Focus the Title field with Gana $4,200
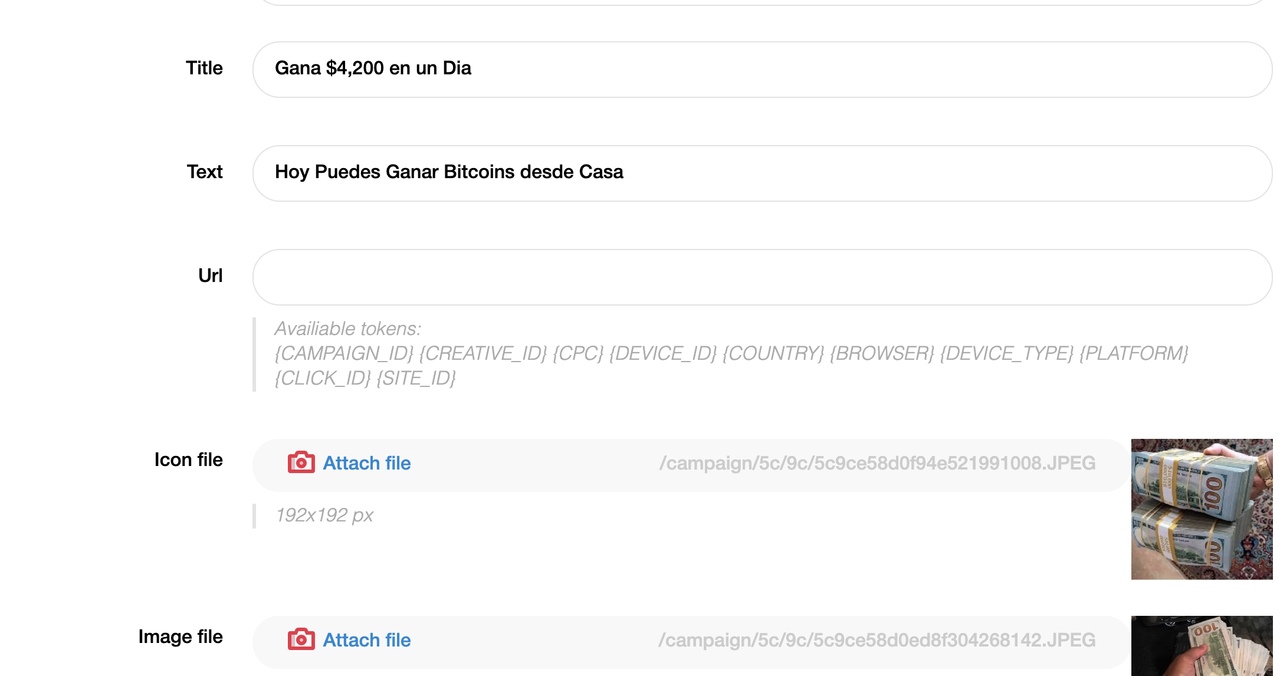This screenshot has width=1280, height=676. pyautogui.click(x=762, y=69)
